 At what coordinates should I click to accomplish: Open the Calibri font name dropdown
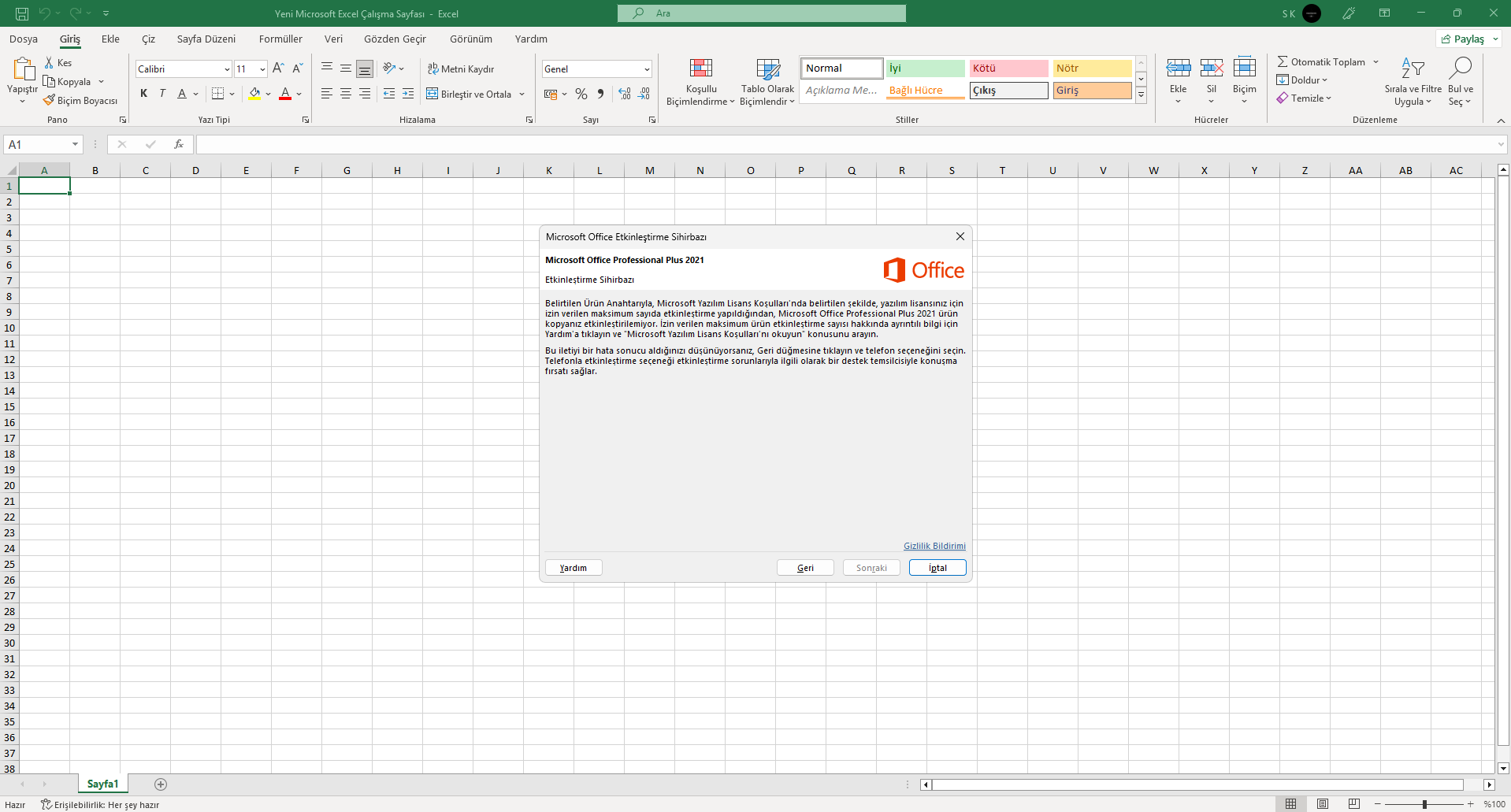coord(227,69)
